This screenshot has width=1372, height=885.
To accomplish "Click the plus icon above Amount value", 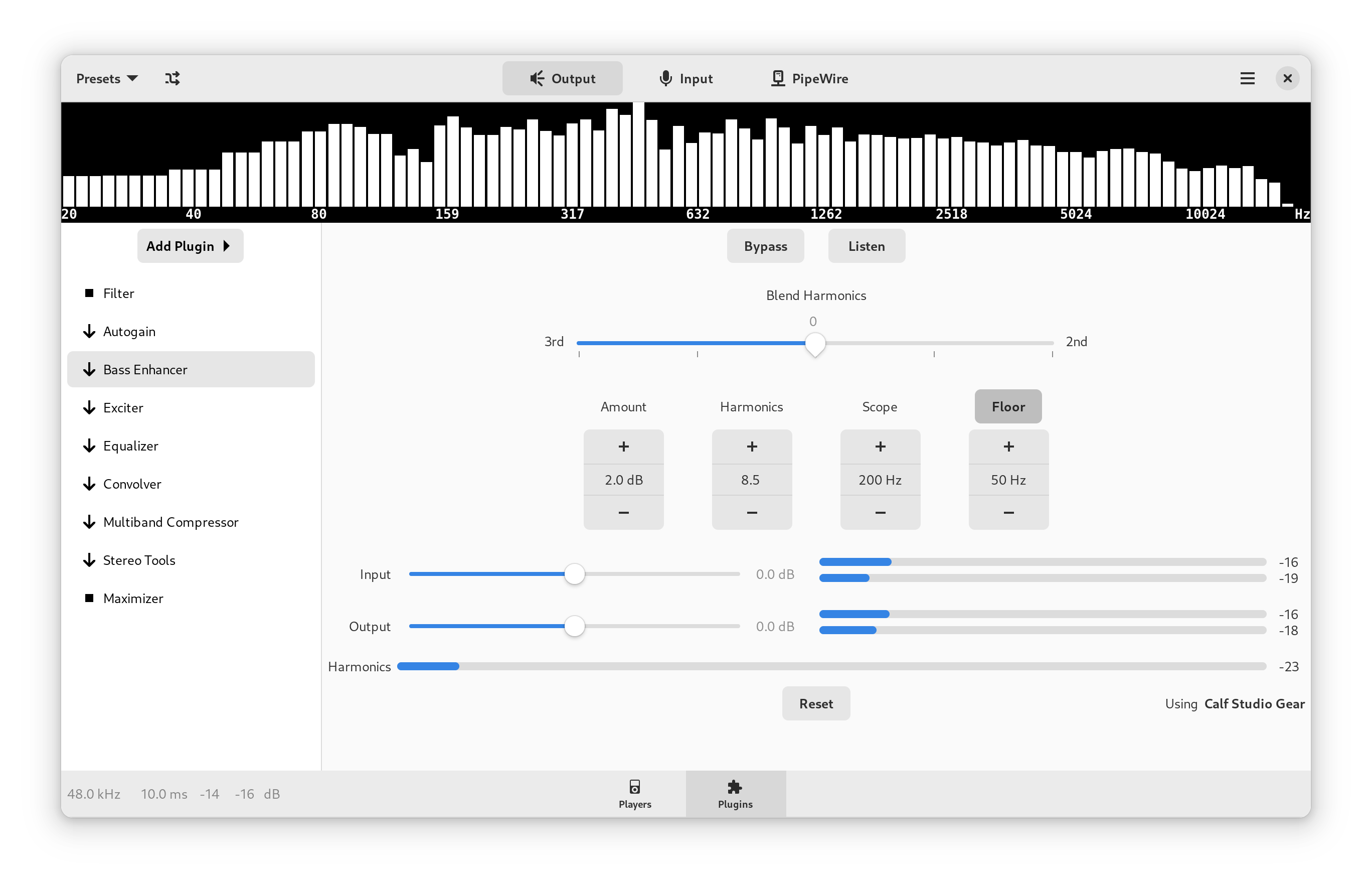I will click(624, 447).
